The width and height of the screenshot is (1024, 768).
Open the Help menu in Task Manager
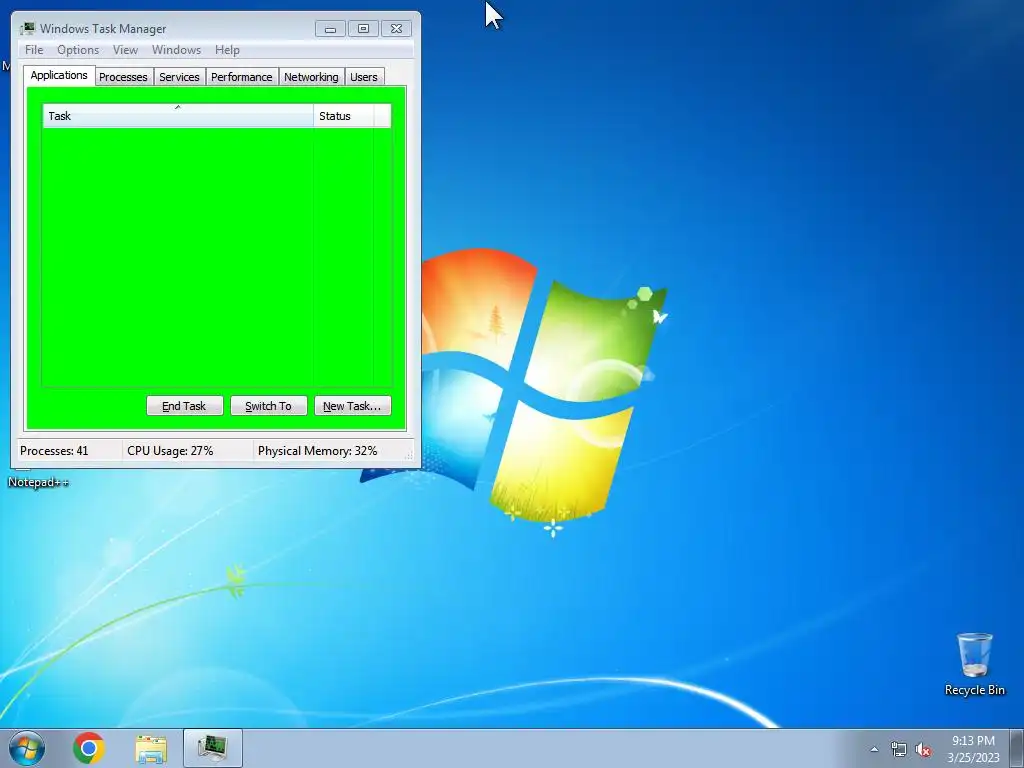[x=227, y=50]
